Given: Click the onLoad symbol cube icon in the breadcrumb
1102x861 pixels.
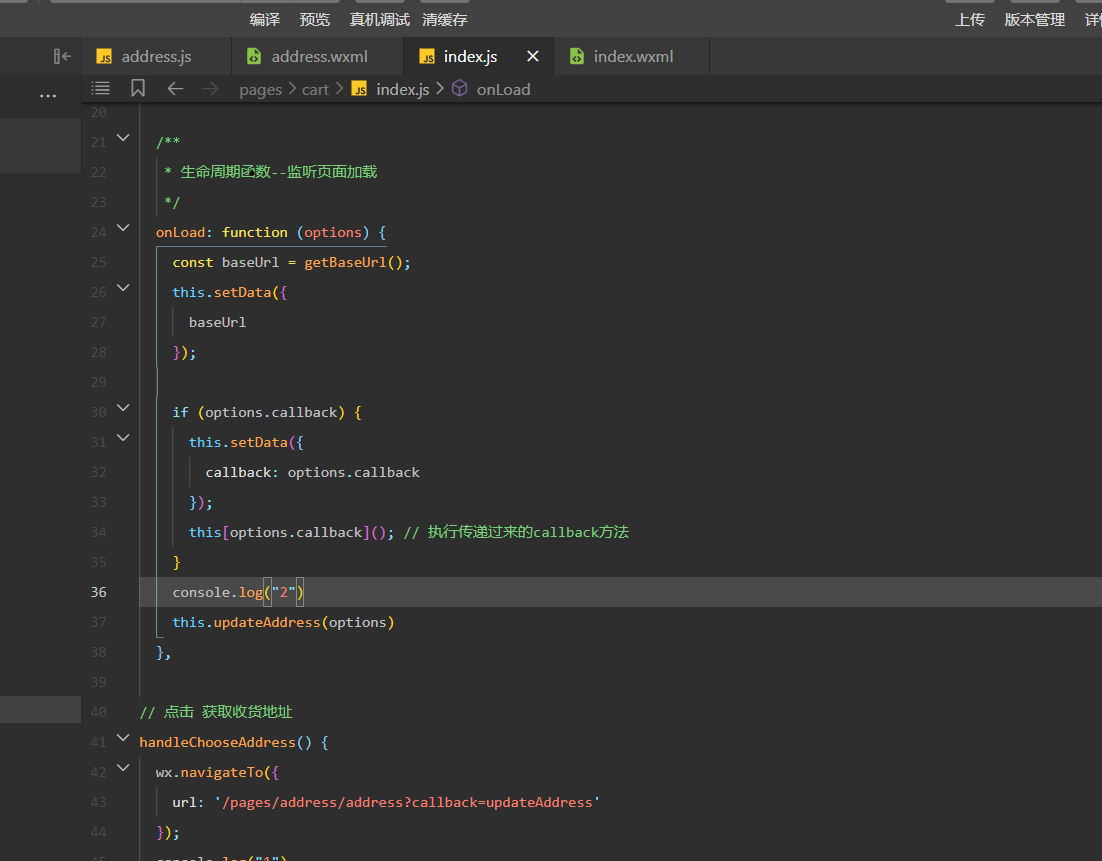Looking at the screenshot, I should pyautogui.click(x=460, y=89).
